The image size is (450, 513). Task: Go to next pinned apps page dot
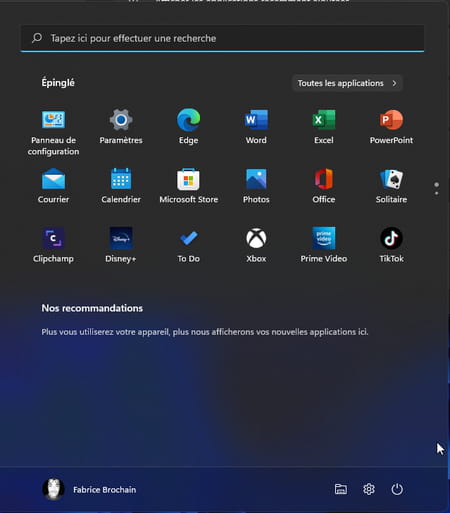click(437, 193)
